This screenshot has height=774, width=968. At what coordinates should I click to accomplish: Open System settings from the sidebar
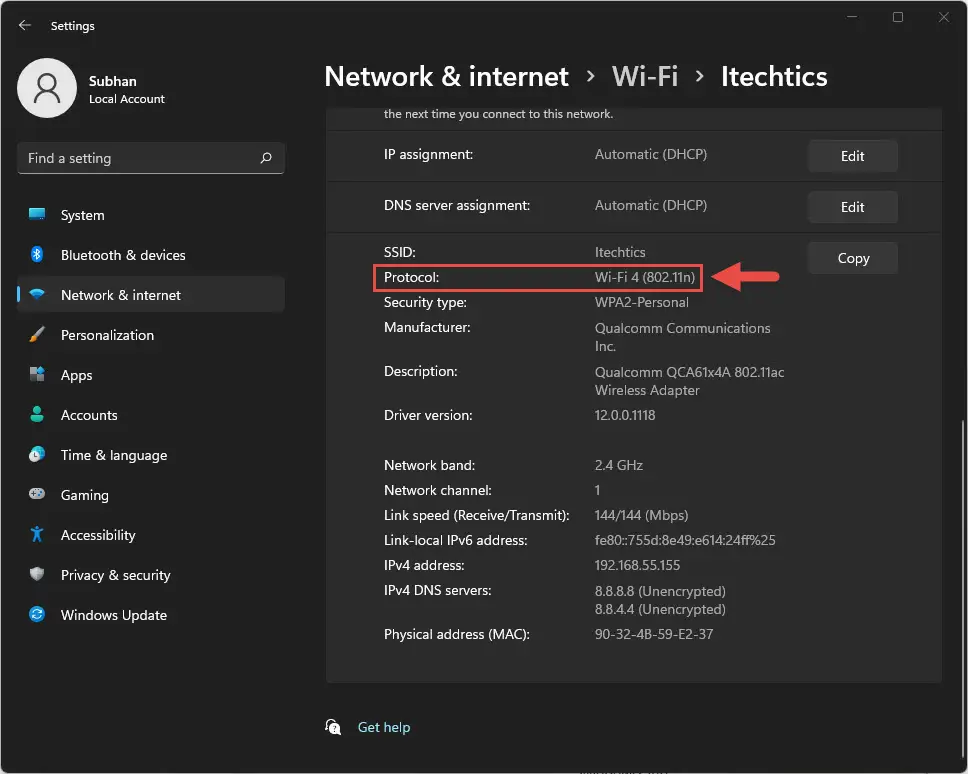[81, 215]
